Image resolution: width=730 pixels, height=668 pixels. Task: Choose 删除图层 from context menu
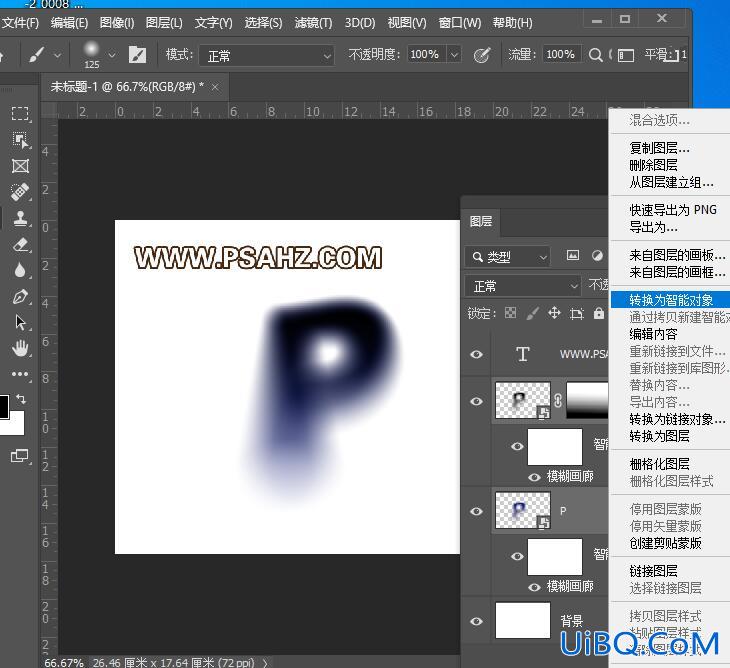653,165
